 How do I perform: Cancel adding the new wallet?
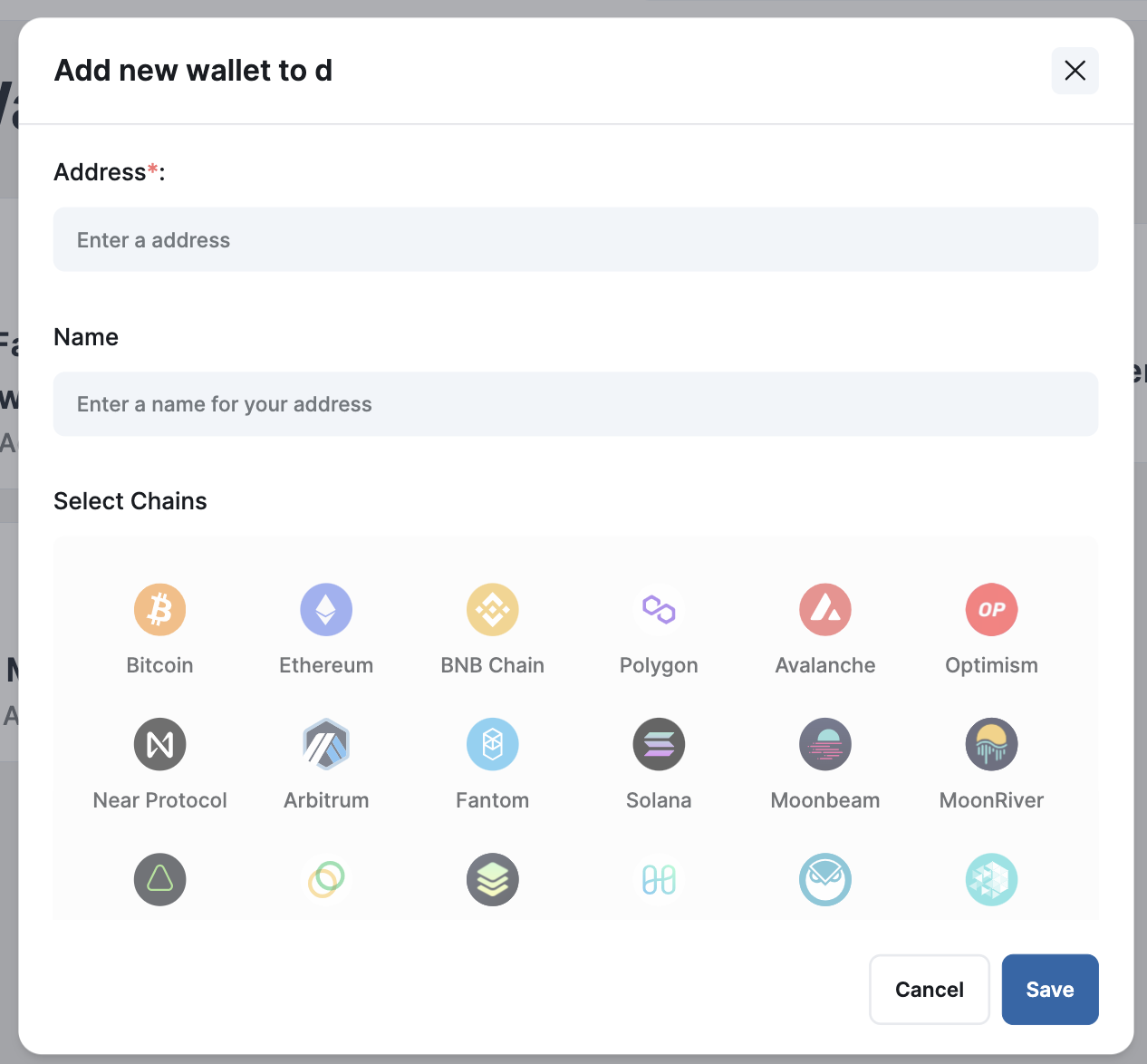click(x=930, y=990)
